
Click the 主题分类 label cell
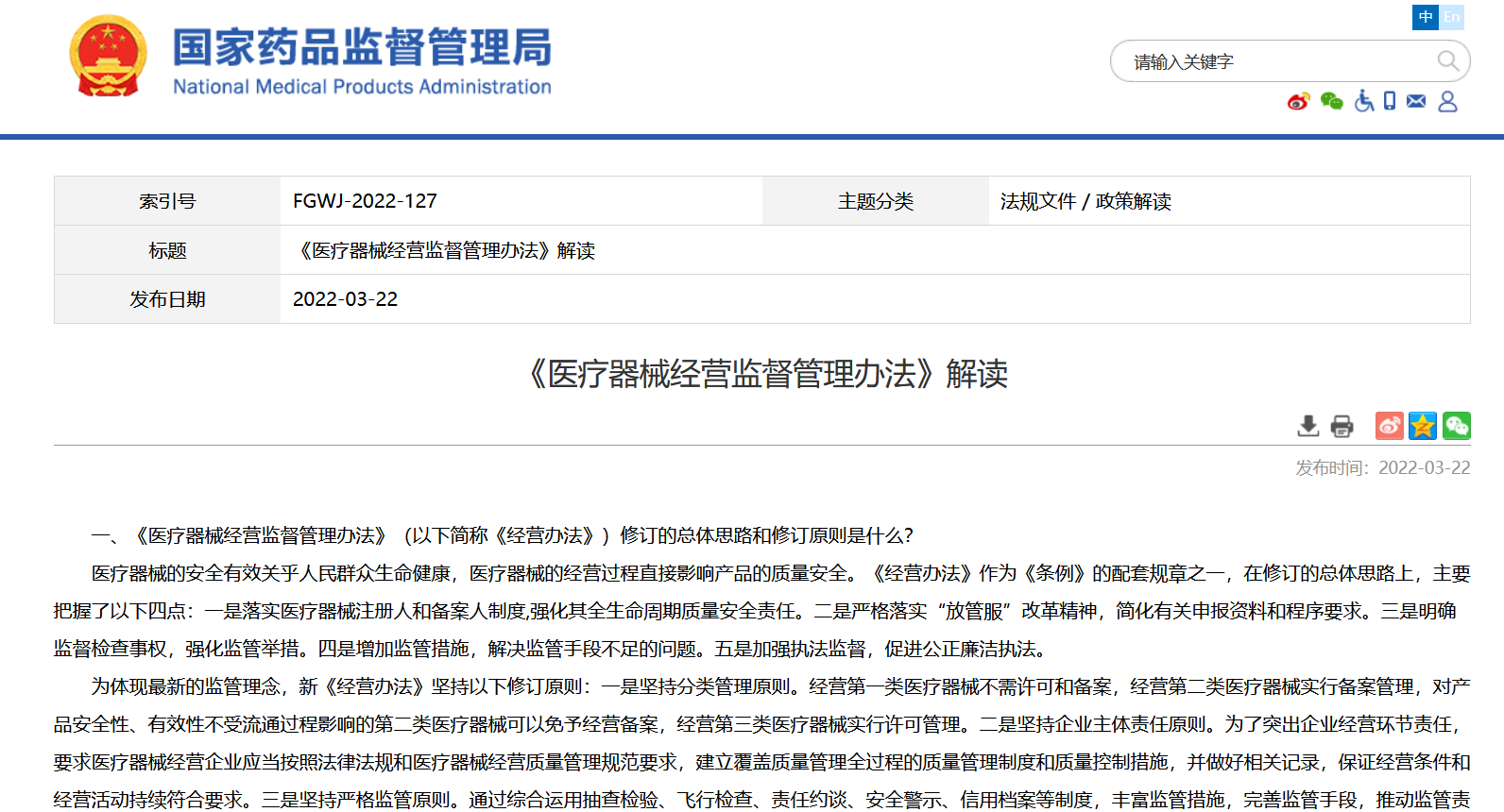click(x=876, y=201)
